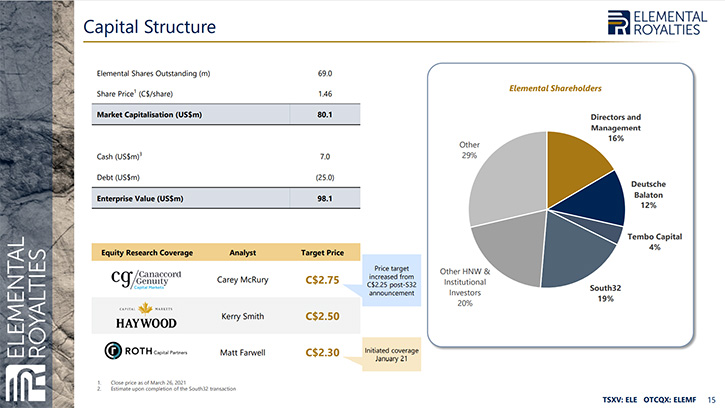Click the C$2.75 target price

(x=322, y=280)
